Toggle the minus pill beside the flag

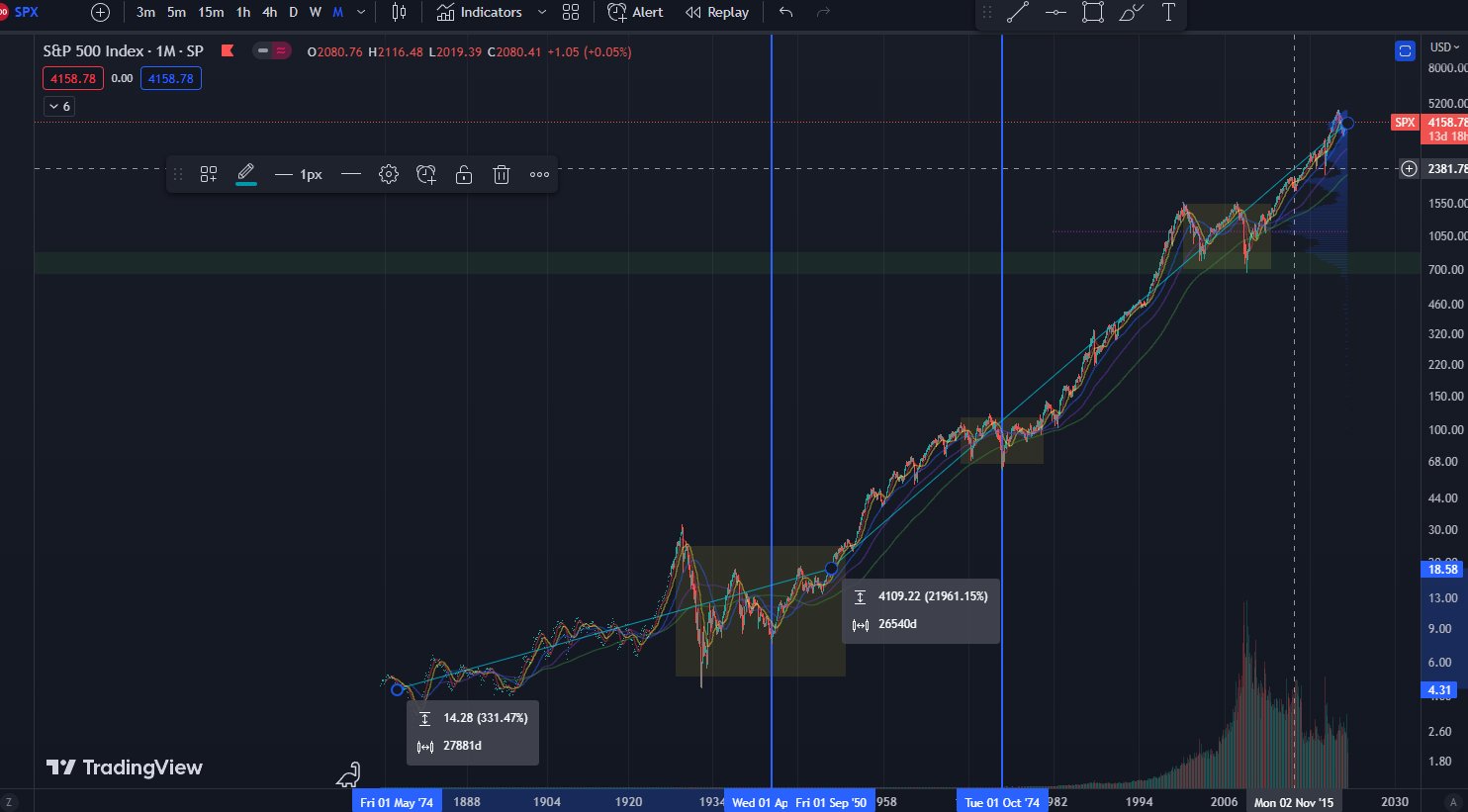point(263,50)
